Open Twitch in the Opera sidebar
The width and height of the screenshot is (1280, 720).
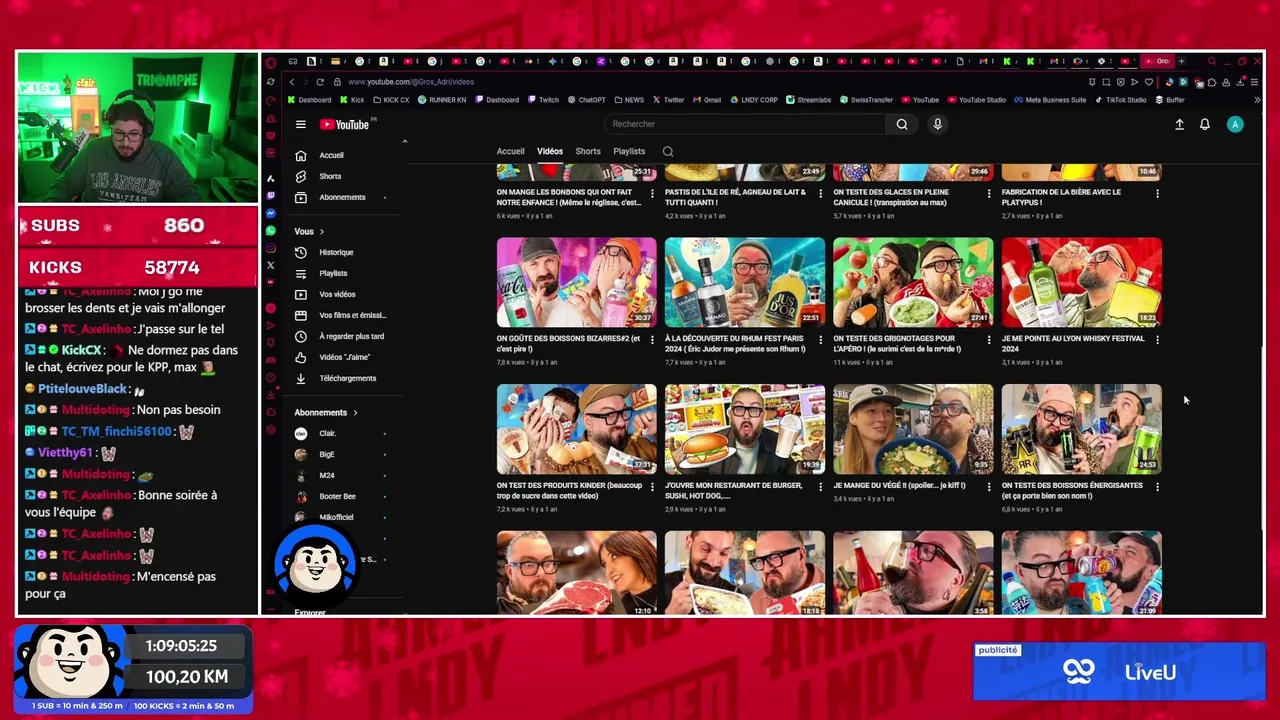click(271, 195)
